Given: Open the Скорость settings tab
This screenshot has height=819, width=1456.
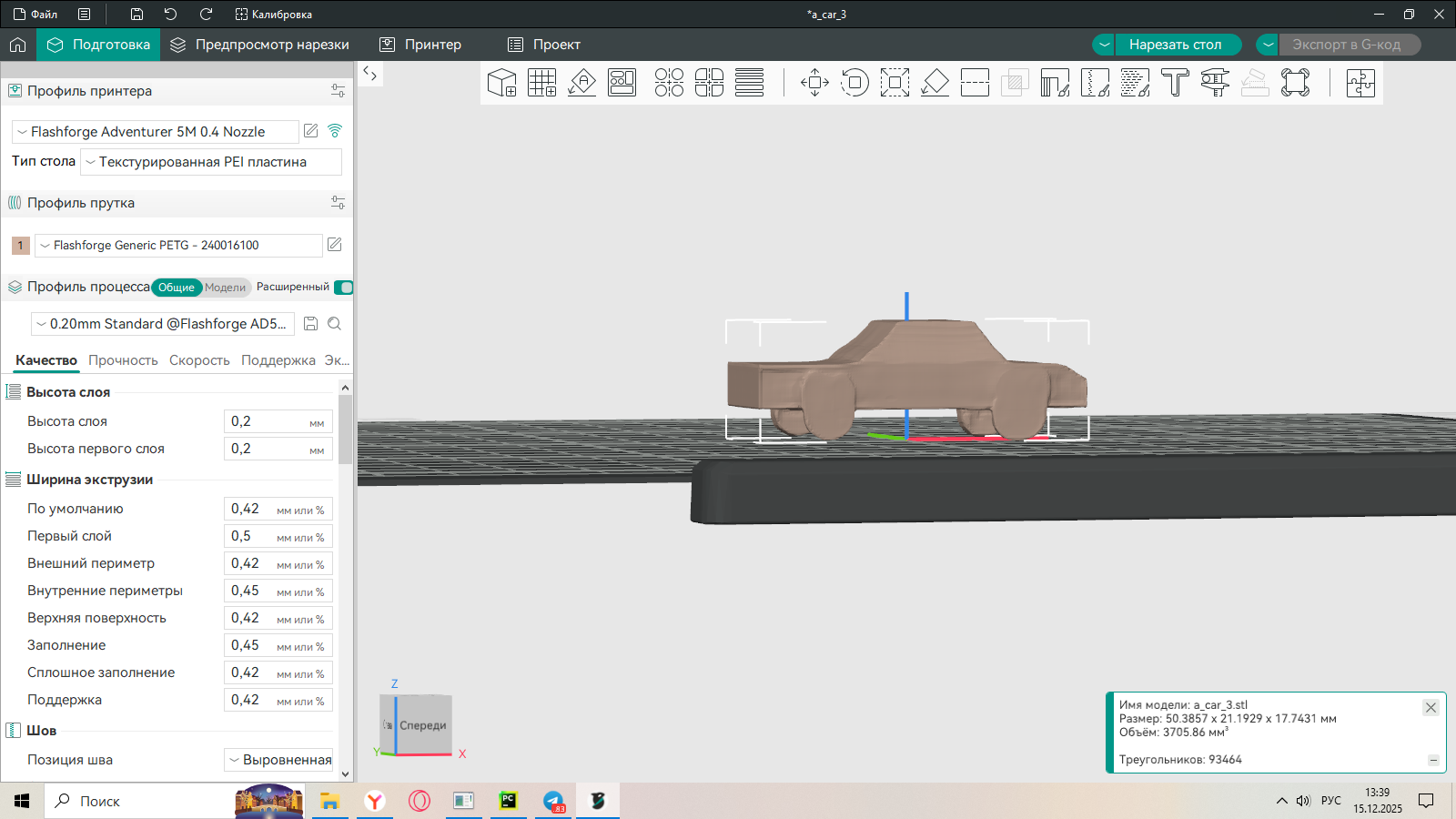Looking at the screenshot, I should pyautogui.click(x=199, y=360).
